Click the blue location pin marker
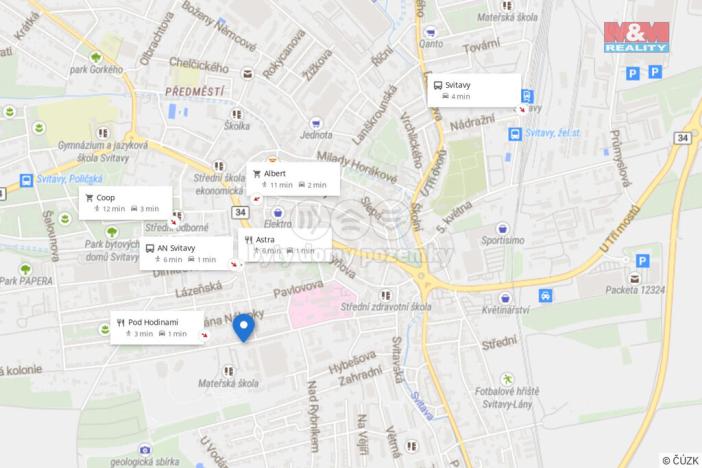 pyautogui.click(x=244, y=328)
